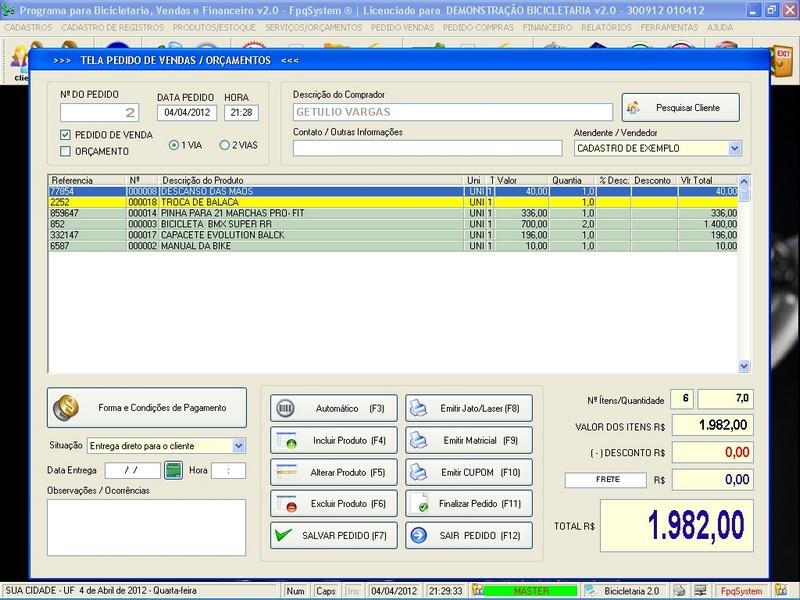Screen dimensions: 800x600
Task: Uncheck the PEDIDO DE VENDA checkbox
Action: click(x=66, y=135)
